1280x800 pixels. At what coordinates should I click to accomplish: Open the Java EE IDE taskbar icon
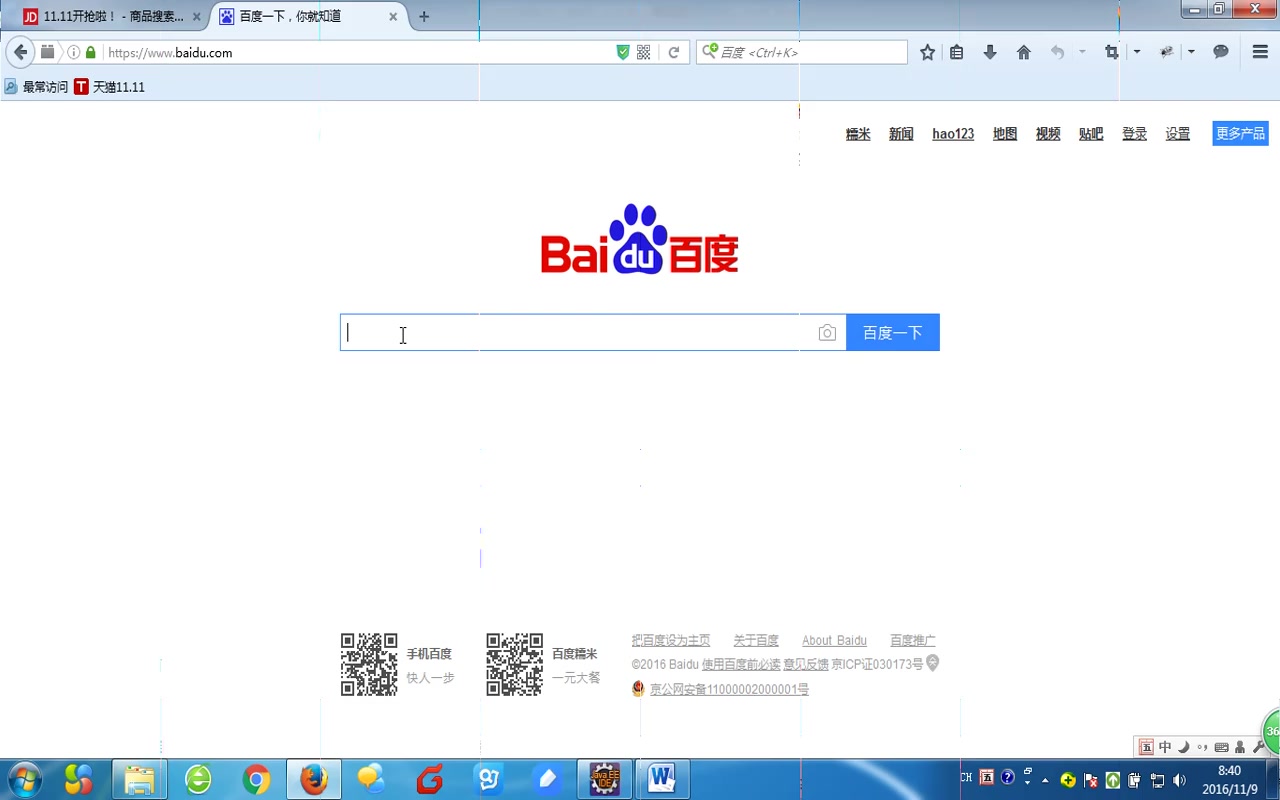pos(604,779)
